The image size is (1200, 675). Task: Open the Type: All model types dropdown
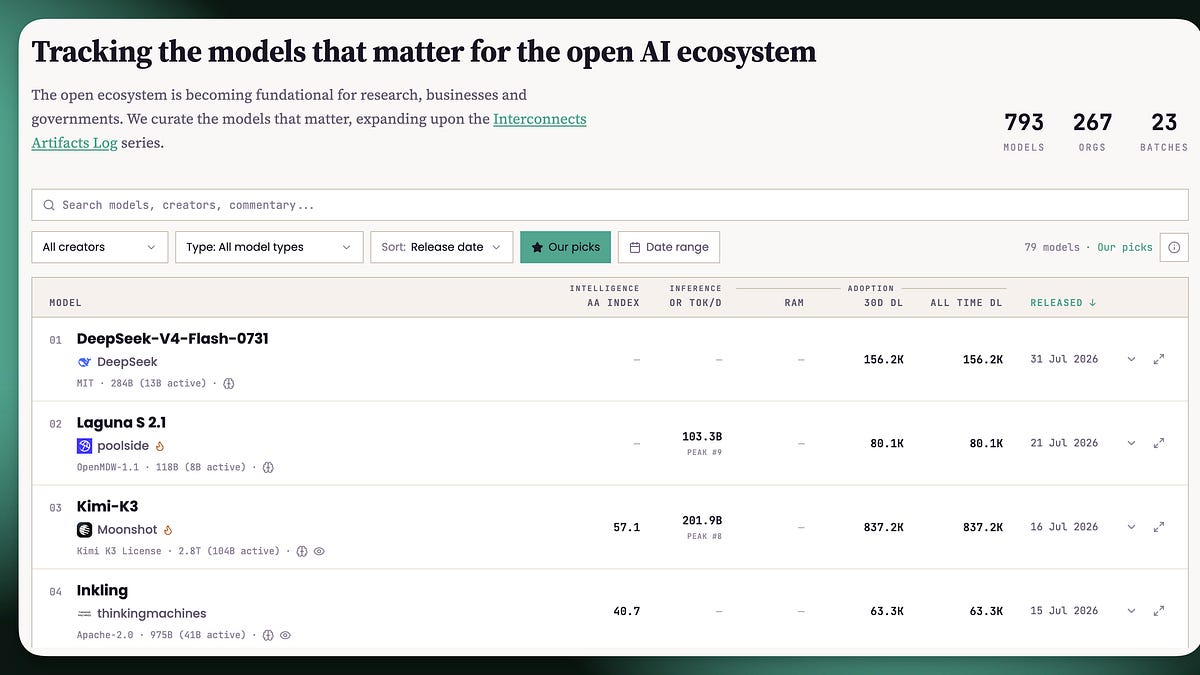click(x=269, y=247)
